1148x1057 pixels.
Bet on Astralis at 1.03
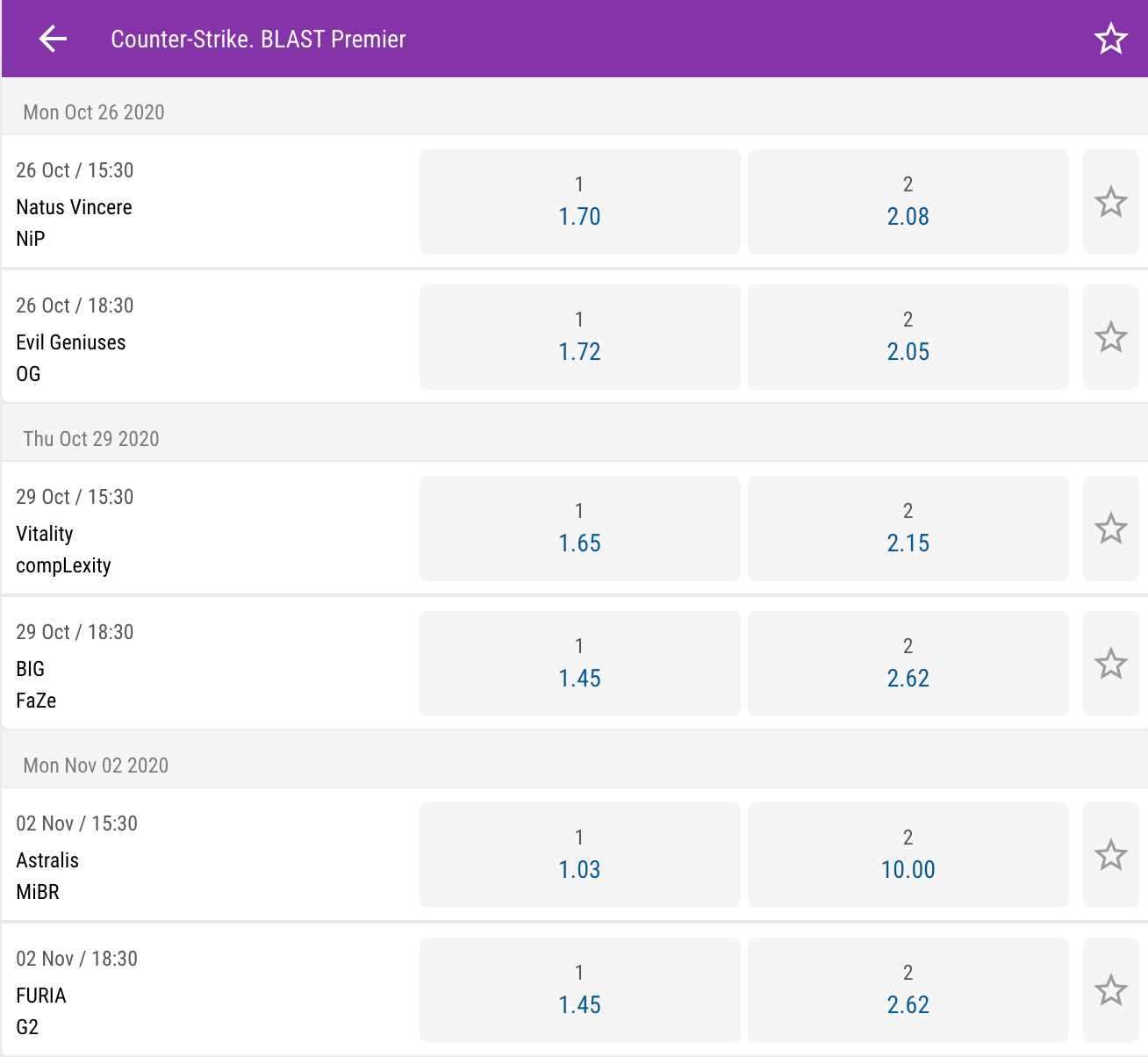coord(580,855)
